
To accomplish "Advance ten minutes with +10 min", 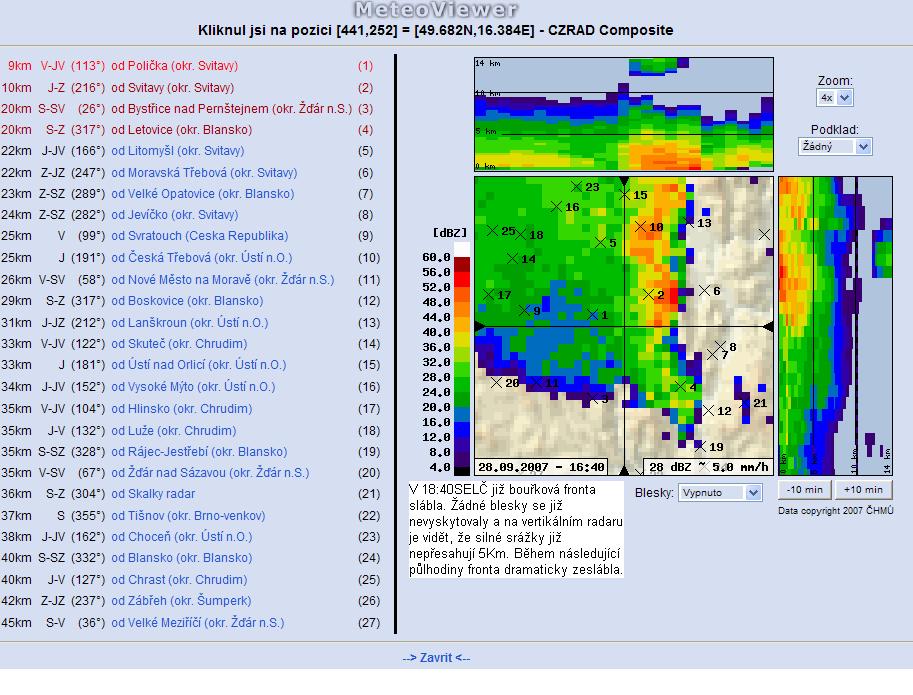I will click(863, 490).
